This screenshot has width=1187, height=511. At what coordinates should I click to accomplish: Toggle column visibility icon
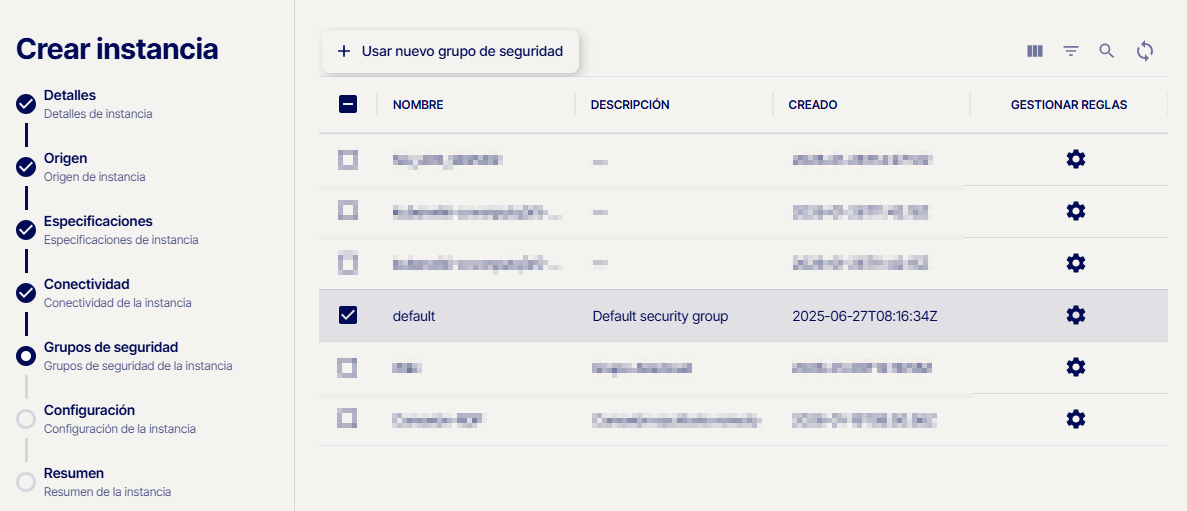1035,51
